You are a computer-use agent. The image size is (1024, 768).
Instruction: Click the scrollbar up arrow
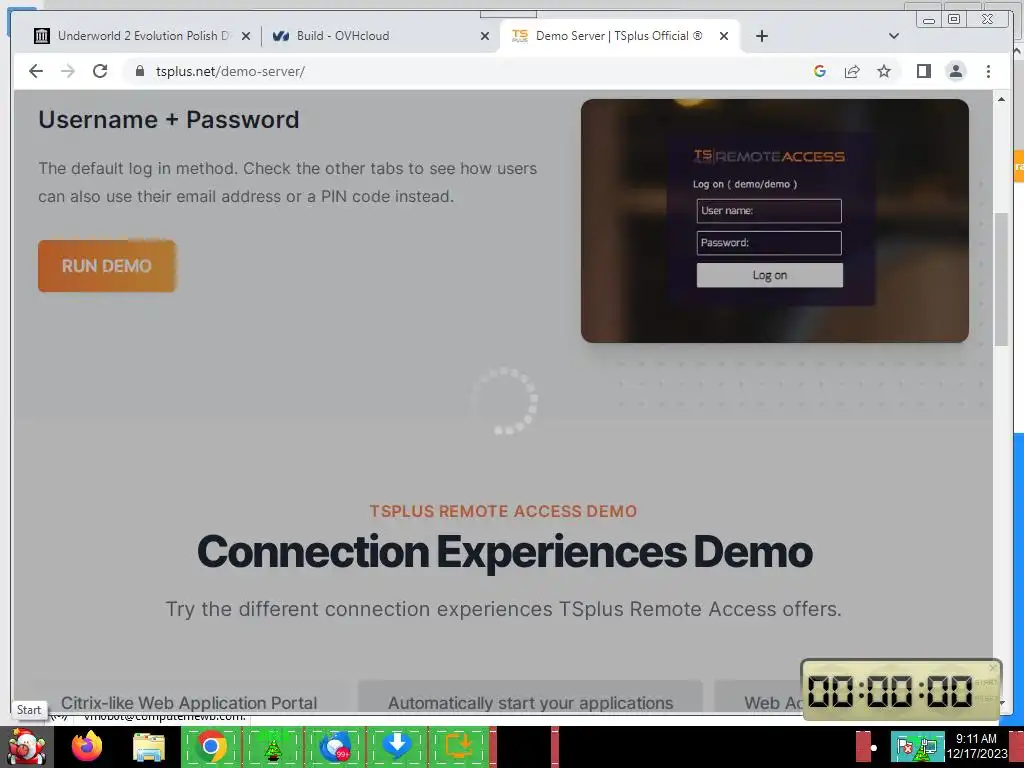click(1001, 99)
